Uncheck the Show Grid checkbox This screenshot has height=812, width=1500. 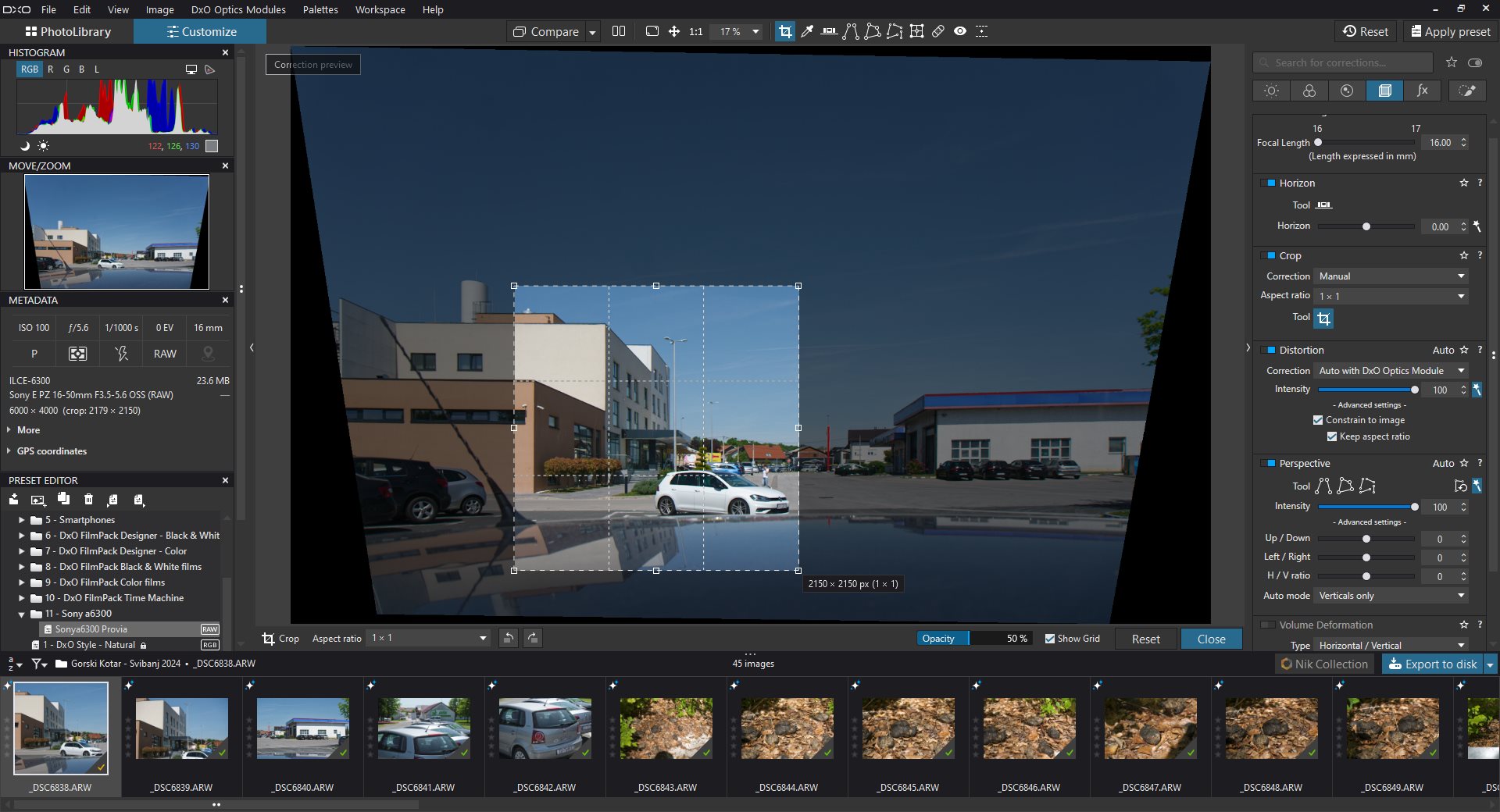(x=1050, y=639)
